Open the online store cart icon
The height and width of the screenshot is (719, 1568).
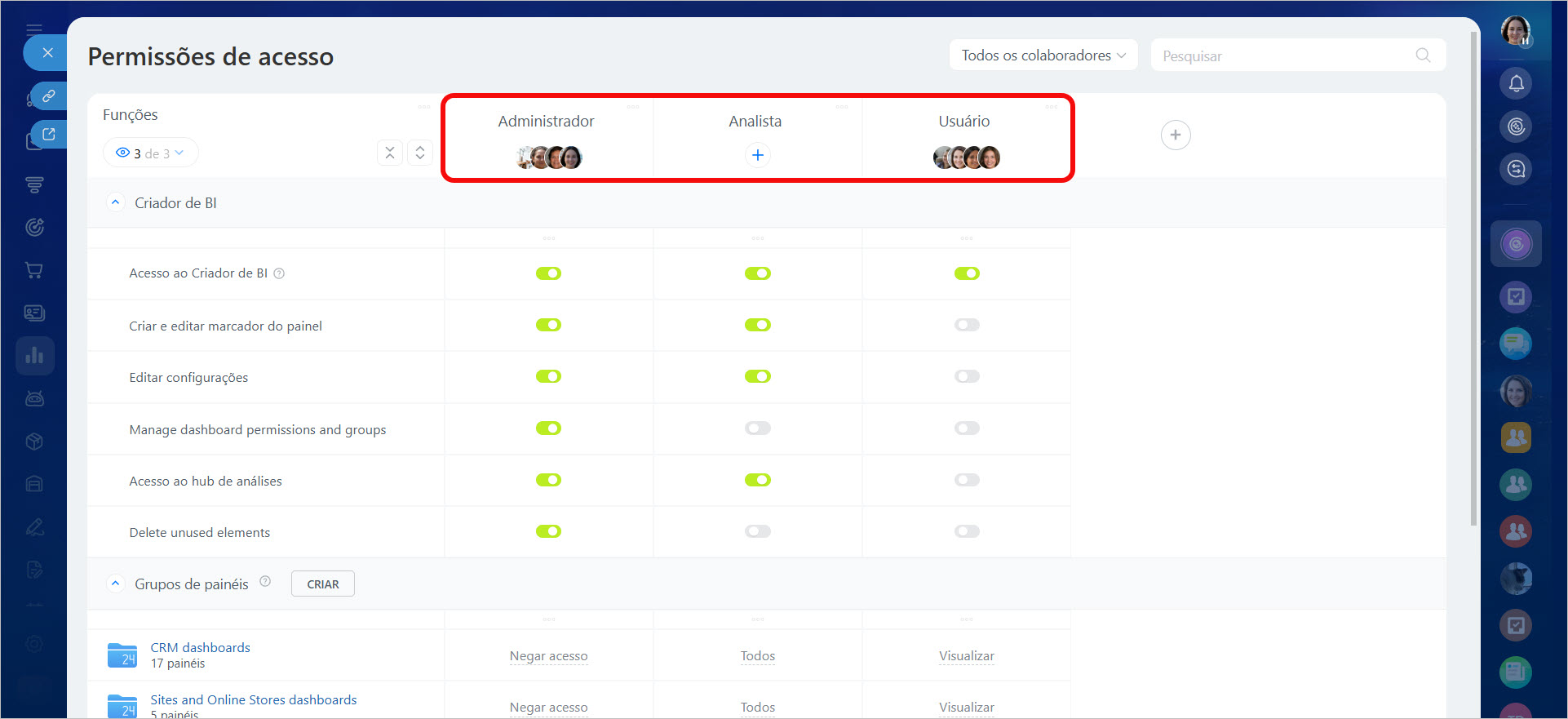click(34, 270)
